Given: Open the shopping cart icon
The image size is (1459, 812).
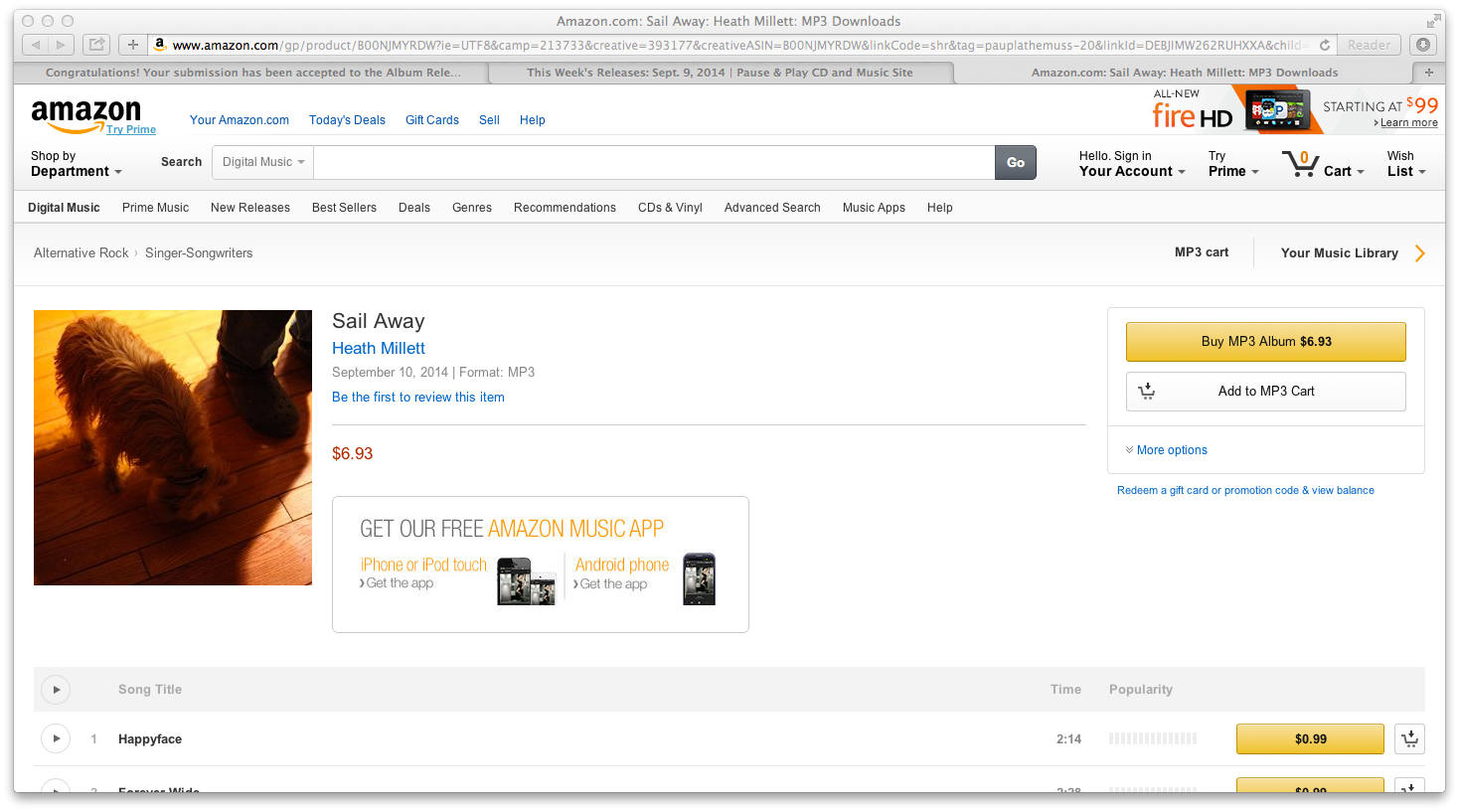Looking at the screenshot, I should (1300, 164).
